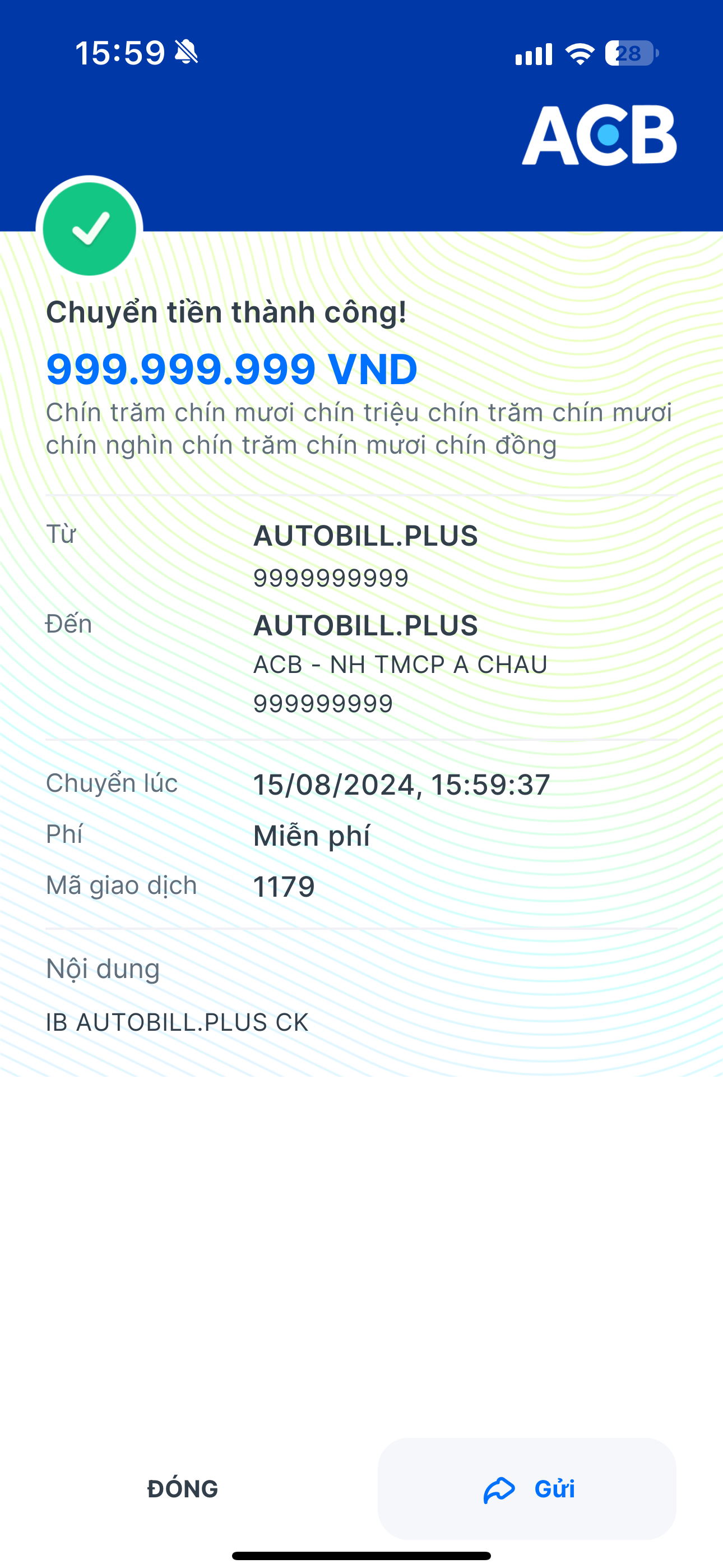Share the receipt using Gửi button
The width and height of the screenshot is (723, 1568).
click(527, 1489)
